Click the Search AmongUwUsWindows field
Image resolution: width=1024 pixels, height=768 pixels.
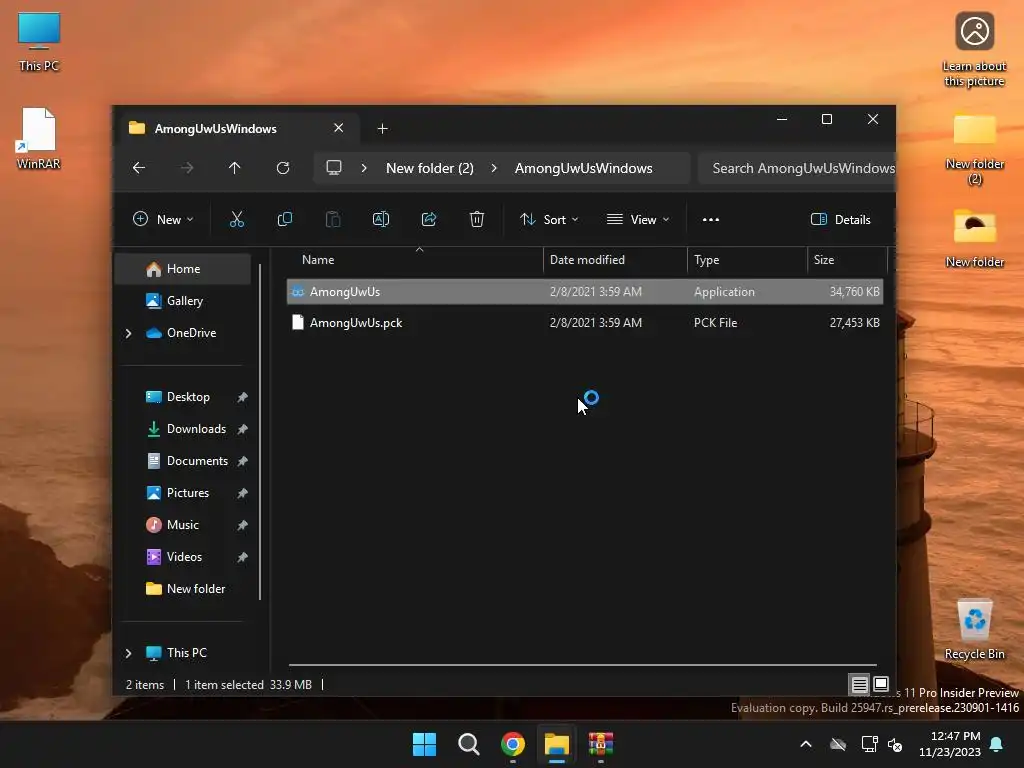797,168
